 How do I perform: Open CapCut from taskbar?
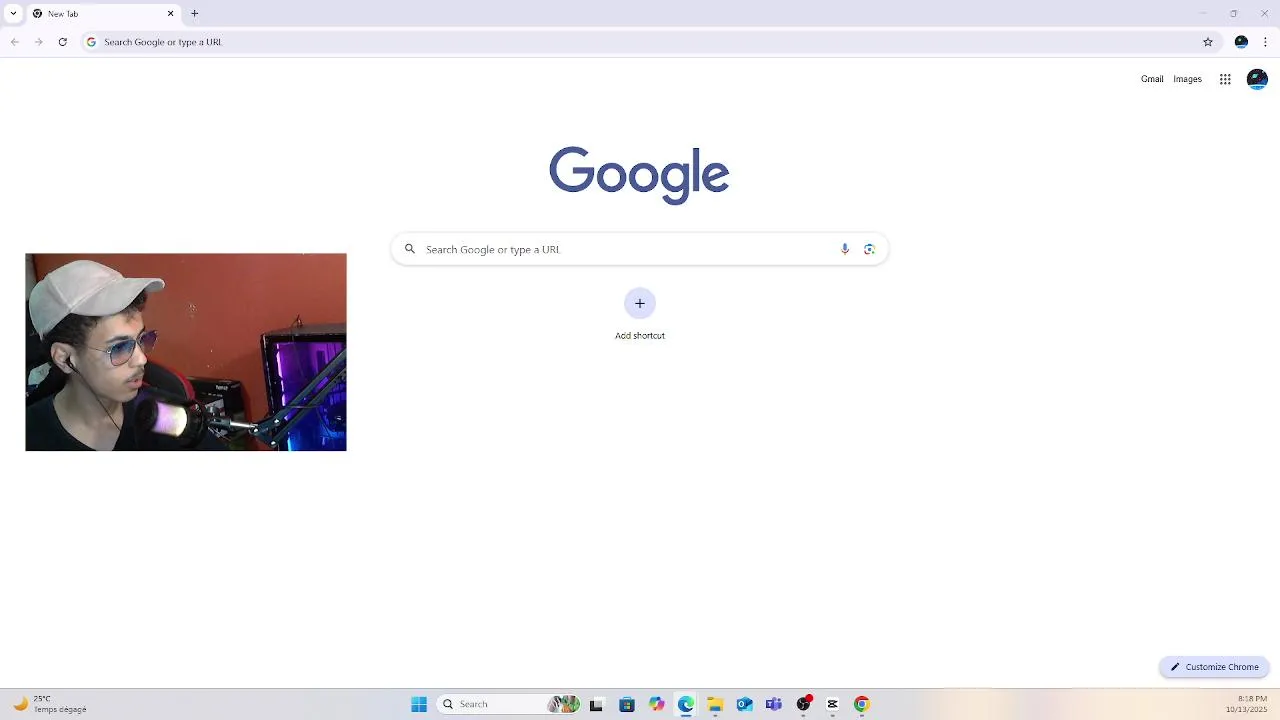[x=832, y=704]
